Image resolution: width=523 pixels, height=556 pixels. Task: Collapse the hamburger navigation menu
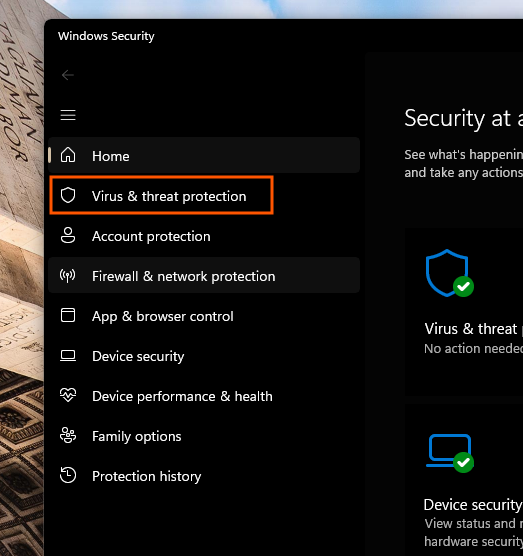click(68, 115)
